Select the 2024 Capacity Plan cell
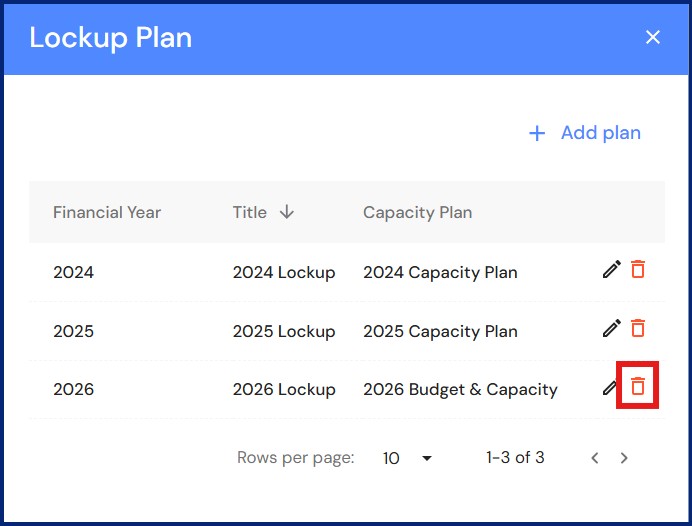The image size is (692, 526). (x=440, y=272)
